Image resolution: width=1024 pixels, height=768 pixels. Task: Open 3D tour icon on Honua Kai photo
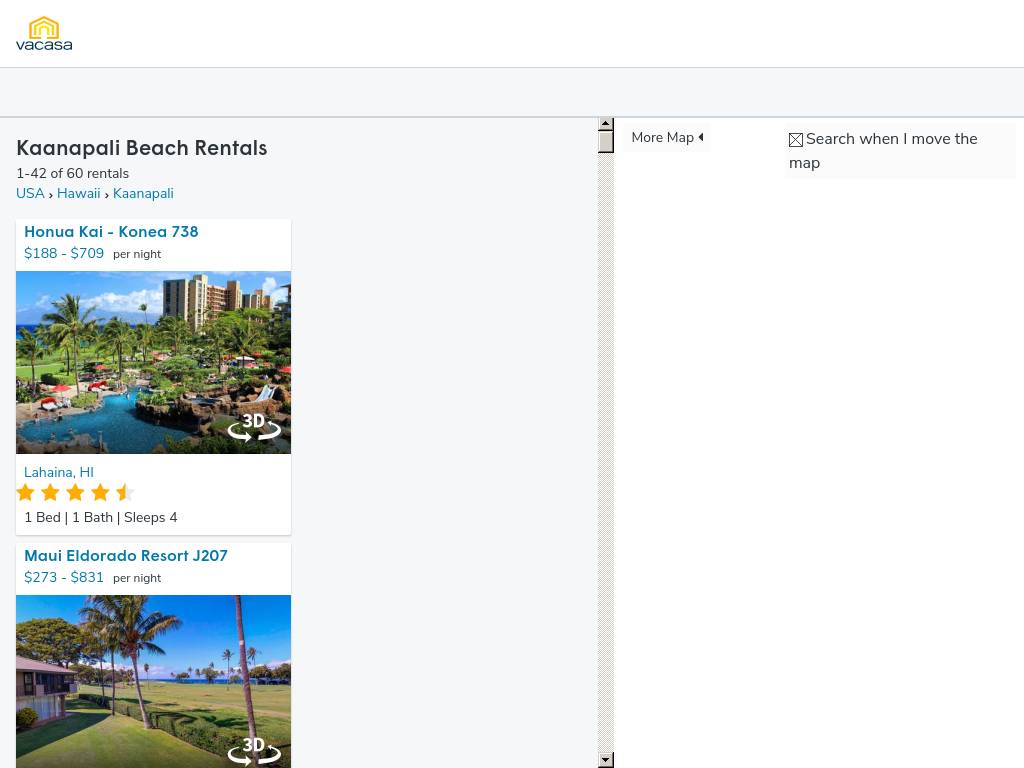254,426
